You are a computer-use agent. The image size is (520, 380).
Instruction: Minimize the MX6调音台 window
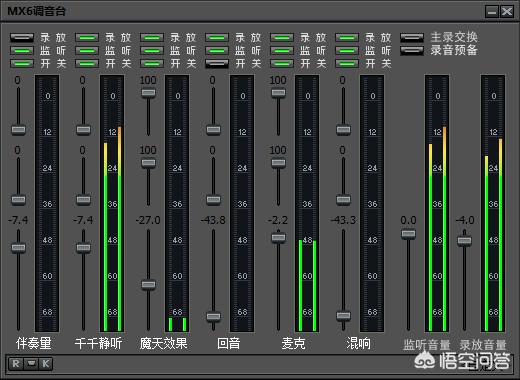tap(492, 12)
